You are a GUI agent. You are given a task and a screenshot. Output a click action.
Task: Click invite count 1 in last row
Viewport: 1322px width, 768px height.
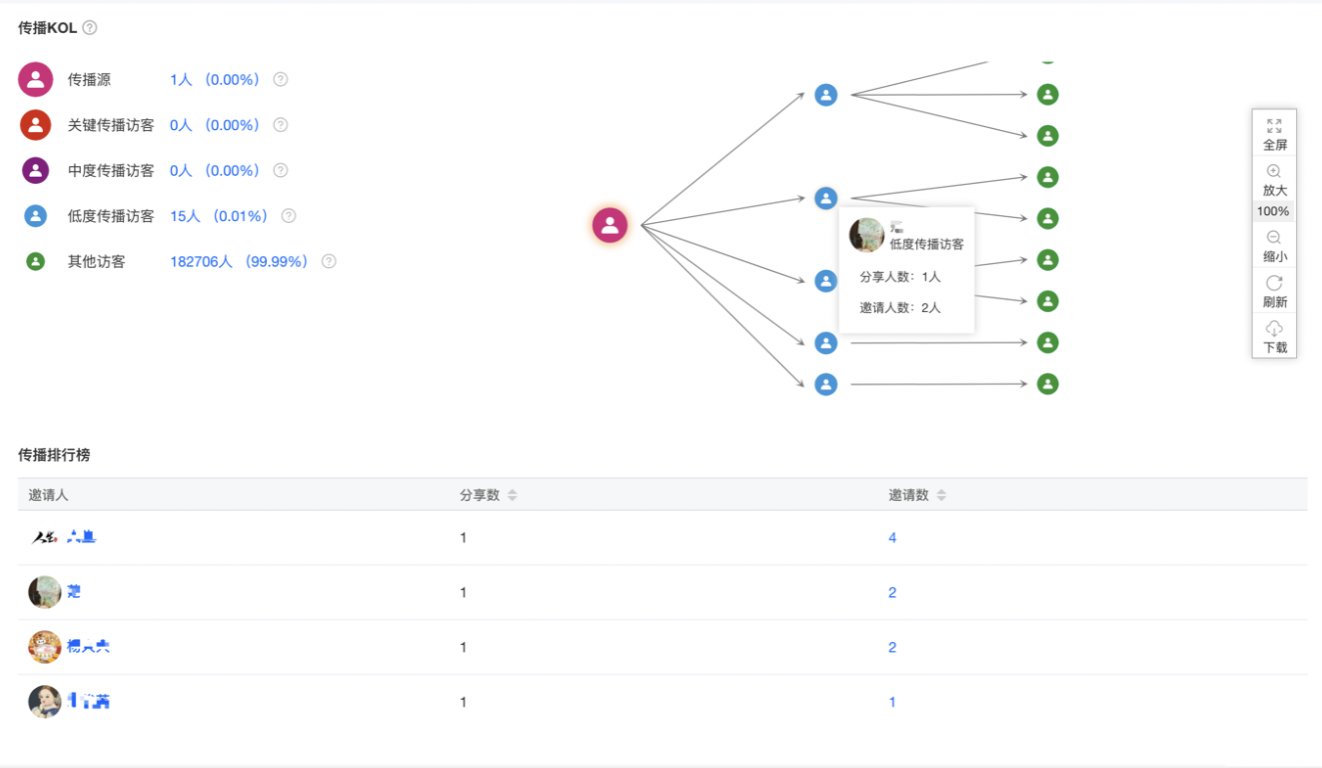point(892,702)
